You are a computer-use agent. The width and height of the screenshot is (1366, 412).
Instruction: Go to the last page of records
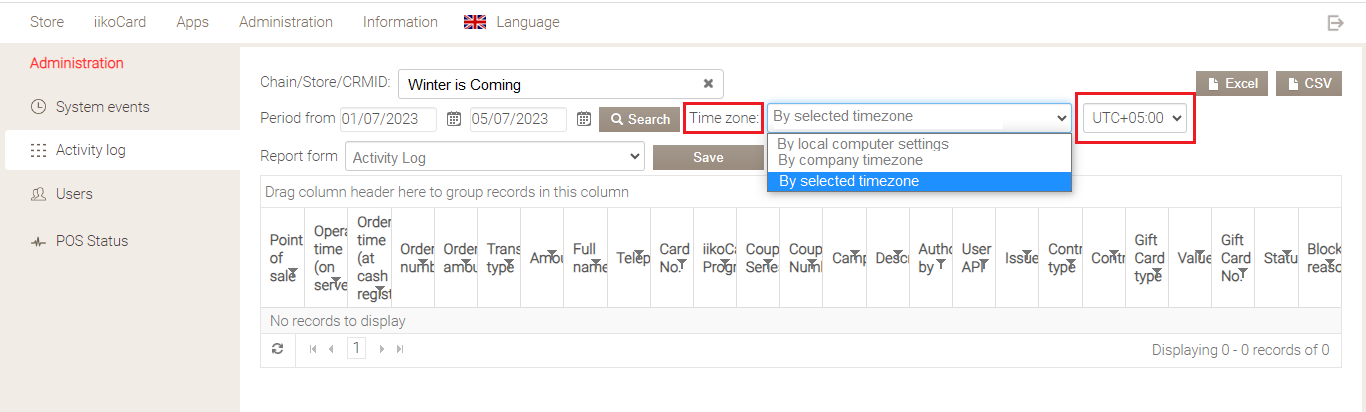pyautogui.click(x=400, y=349)
